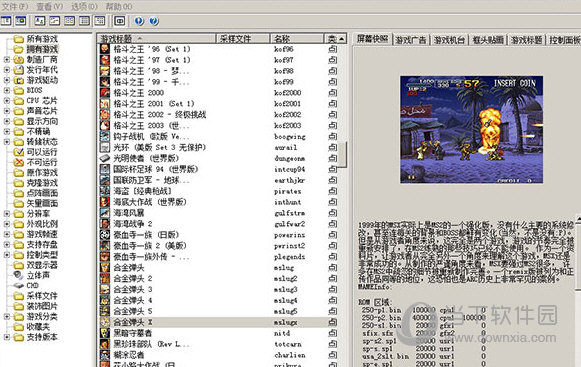
Task: Select the ROM name kof2003
Action: pyautogui.click(x=288, y=126)
